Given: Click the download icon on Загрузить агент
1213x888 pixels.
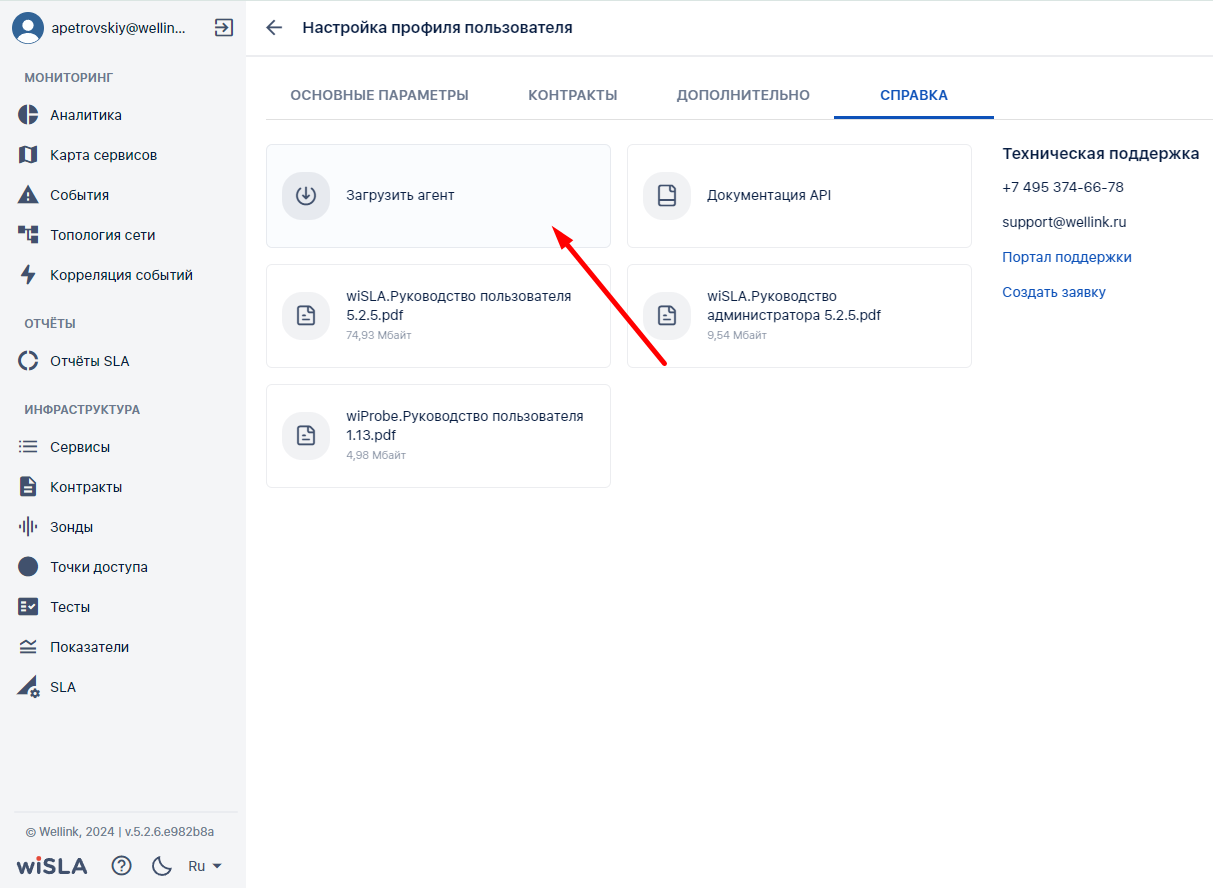Looking at the screenshot, I should (x=306, y=196).
